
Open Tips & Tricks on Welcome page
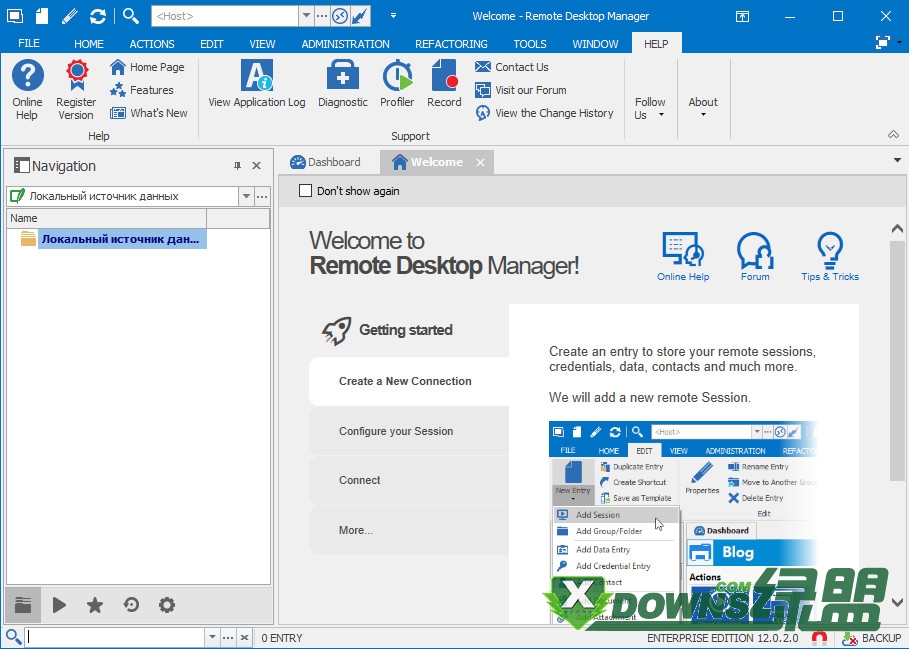point(830,257)
